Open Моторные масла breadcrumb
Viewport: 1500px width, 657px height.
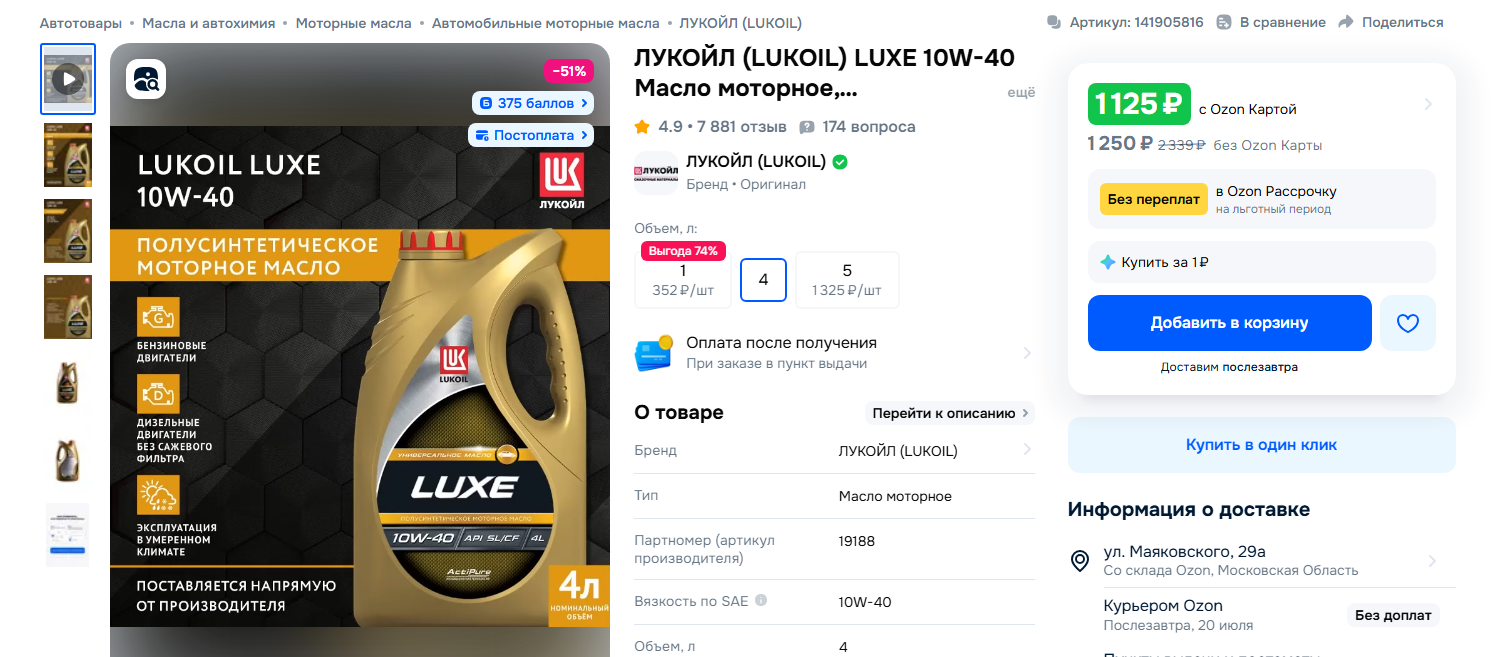pyautogui.click(x=351, y=22)
